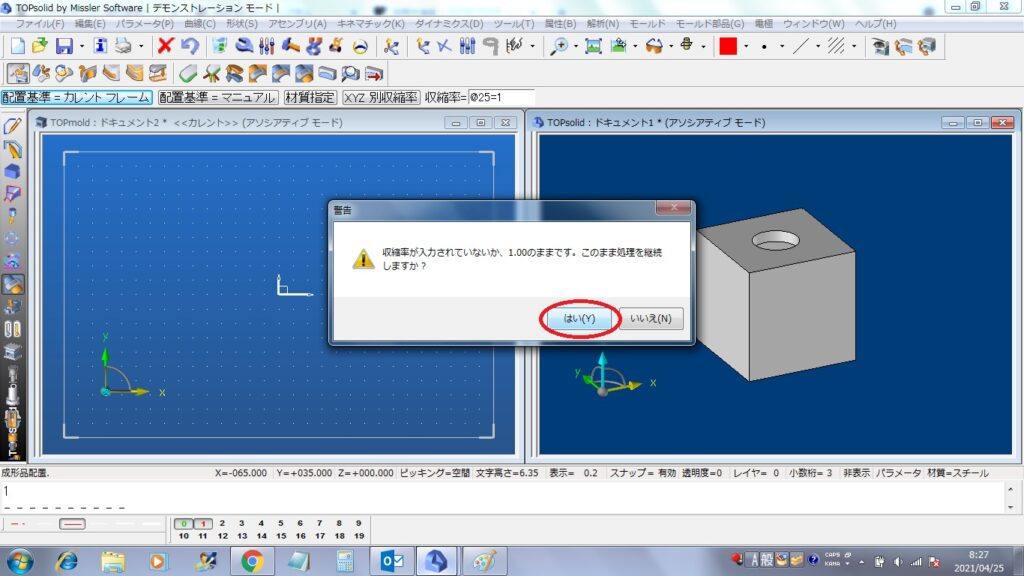Click the fit-to-window view icon

tap(593, 46)
